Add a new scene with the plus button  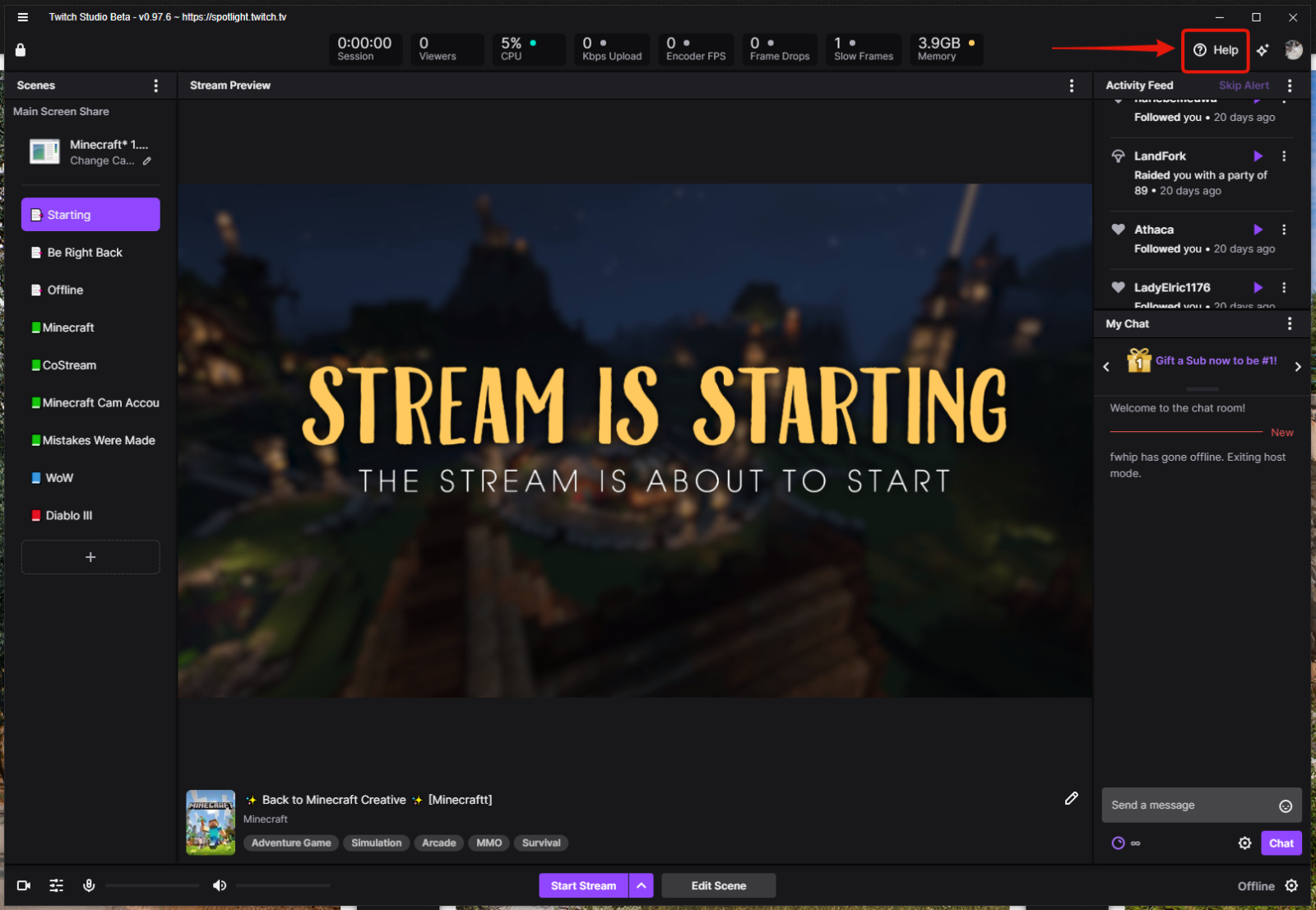click(x=90, y=557)
